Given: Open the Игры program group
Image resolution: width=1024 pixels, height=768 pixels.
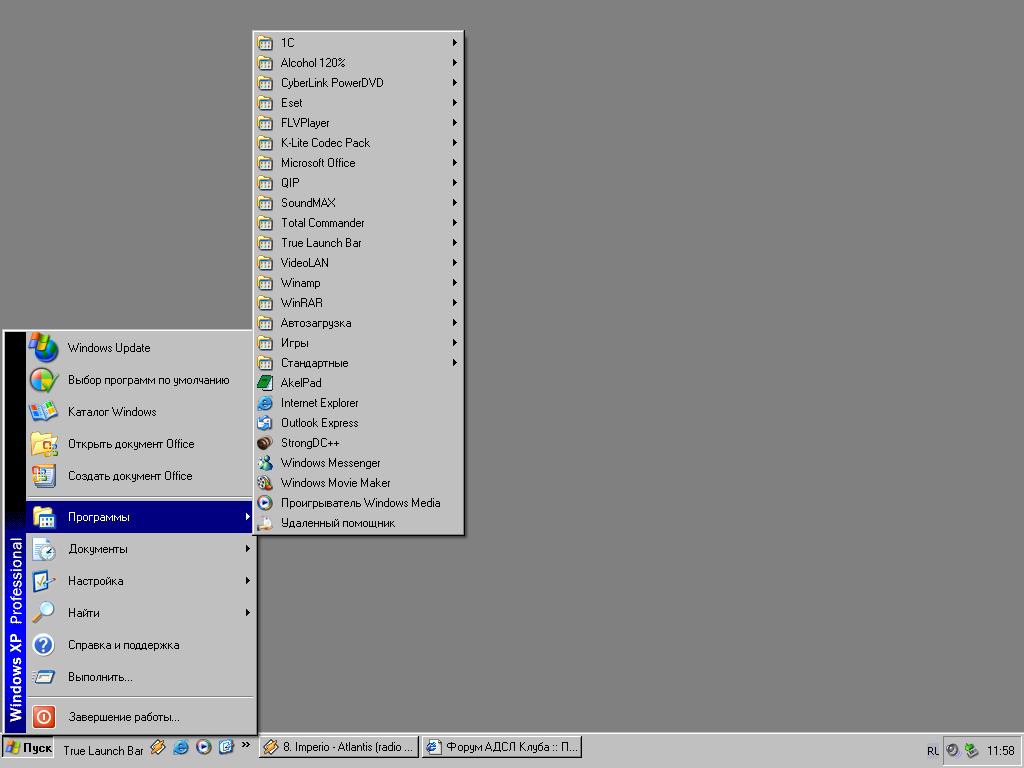Looking at the screenshot, I should point(359,343).
